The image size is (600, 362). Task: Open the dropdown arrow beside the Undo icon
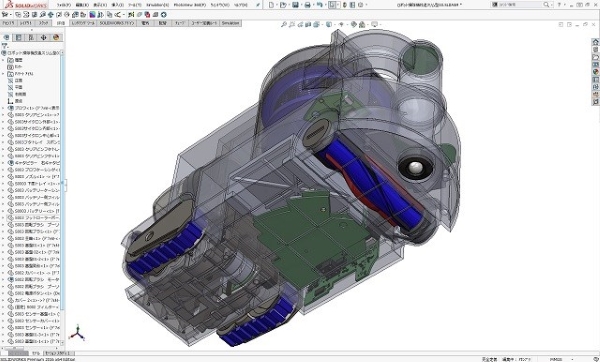[x=325, y=5]
